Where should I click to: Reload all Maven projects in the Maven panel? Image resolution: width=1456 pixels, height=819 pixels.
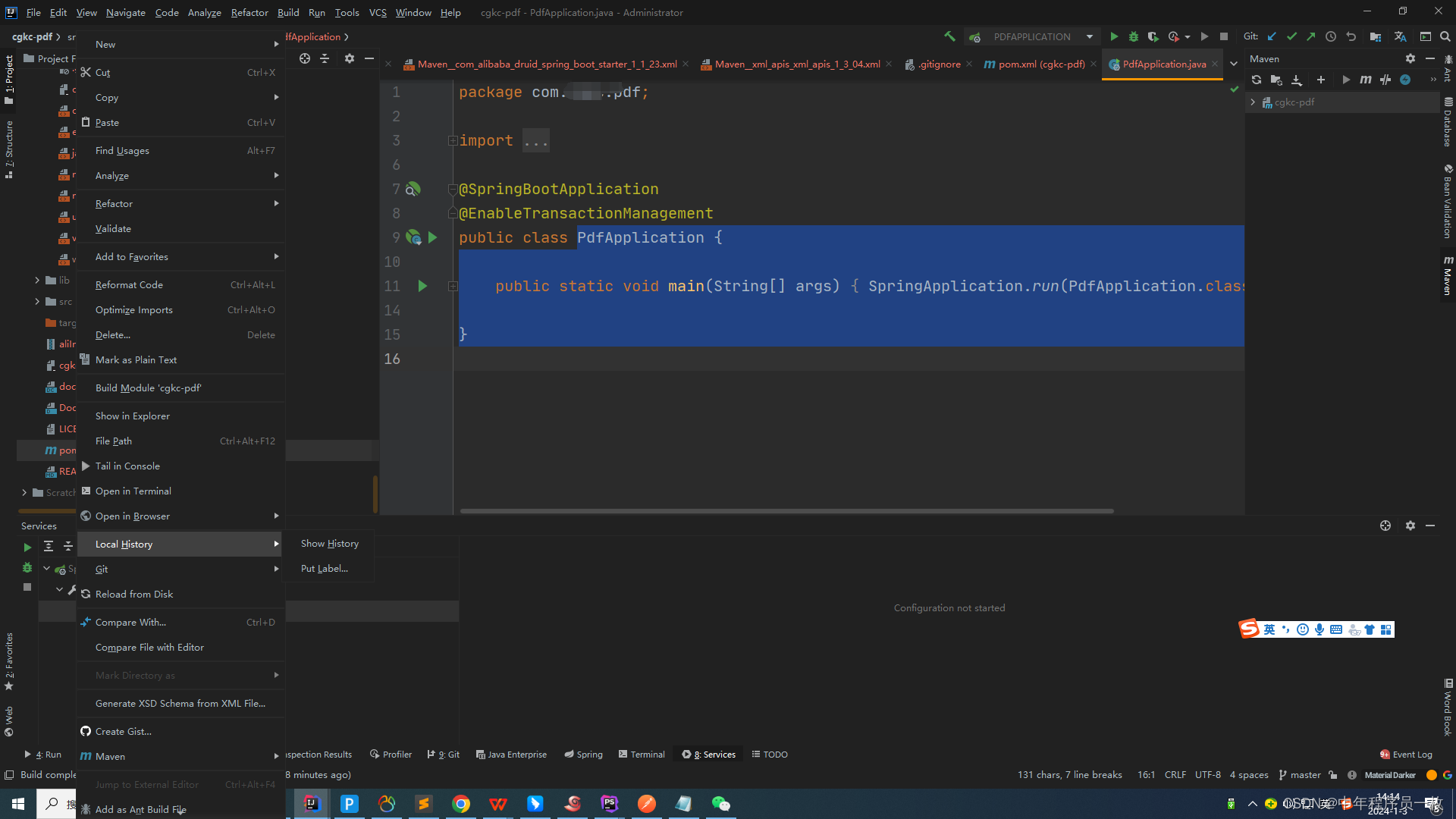tap(1257, 80)
